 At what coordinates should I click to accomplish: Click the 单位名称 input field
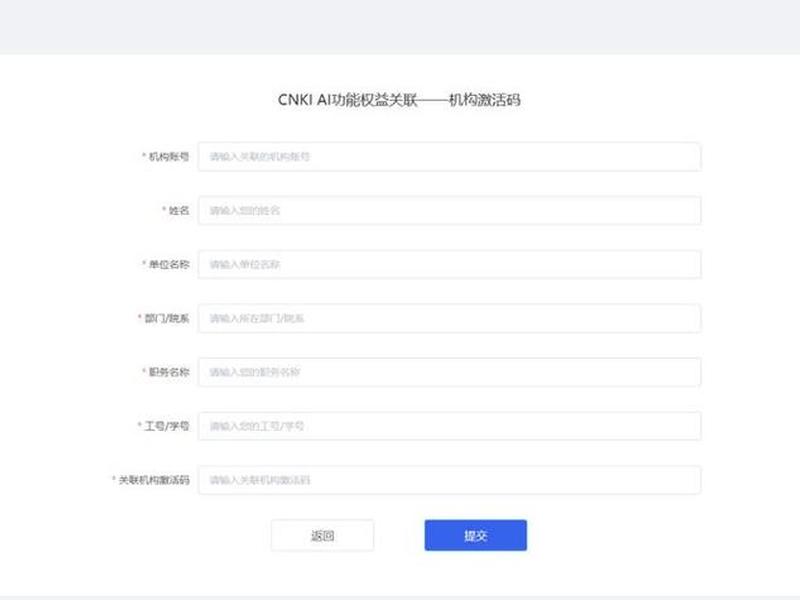coord(449,264)
